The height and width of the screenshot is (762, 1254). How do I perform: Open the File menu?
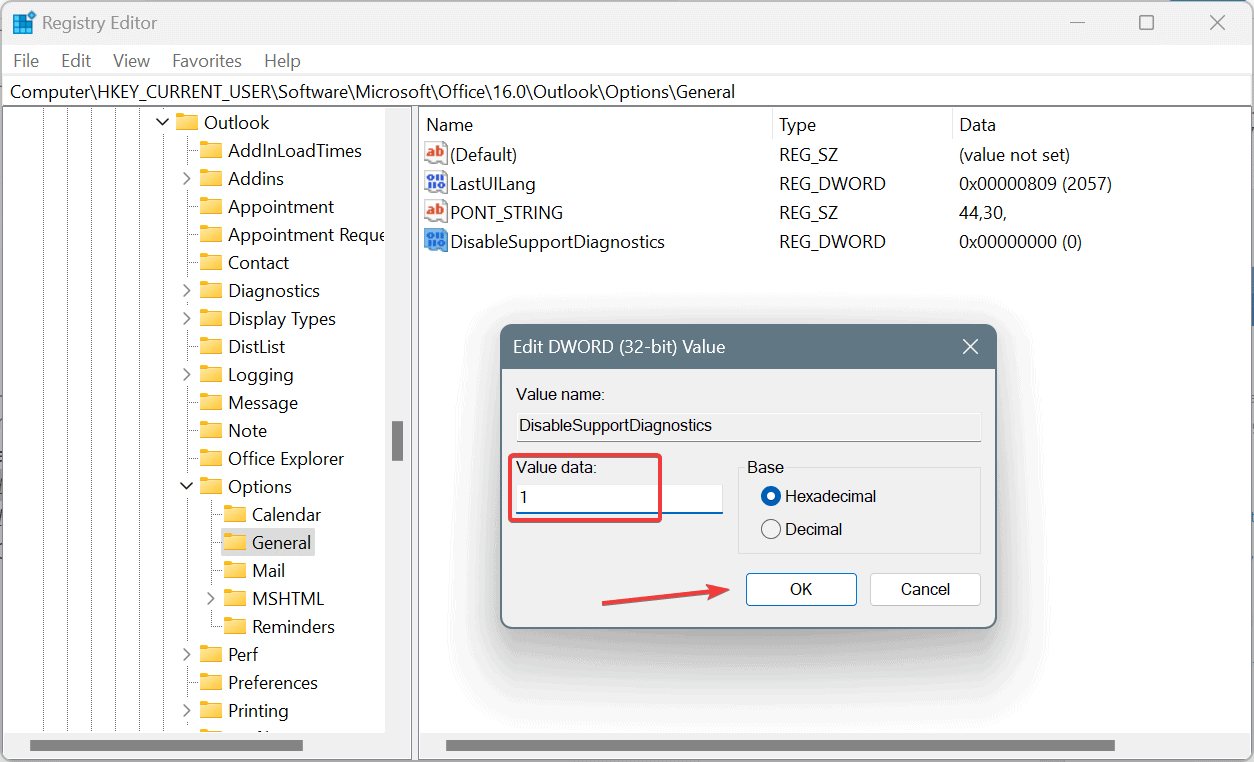point(26,61)
